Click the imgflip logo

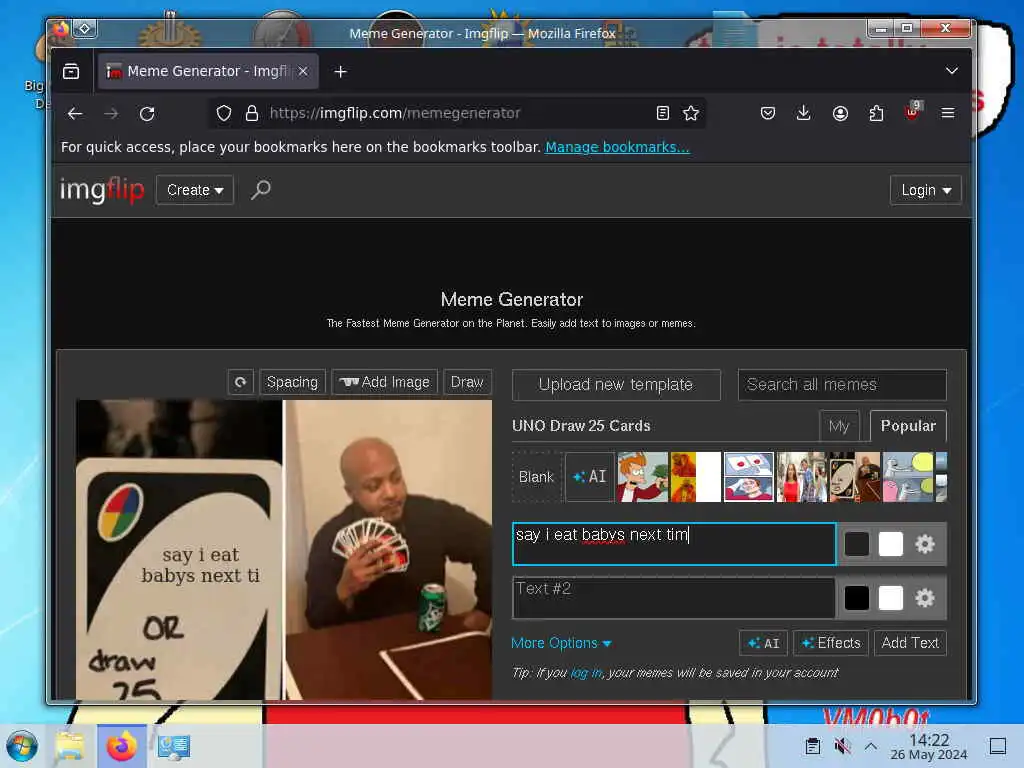click(x=102, y=190)
